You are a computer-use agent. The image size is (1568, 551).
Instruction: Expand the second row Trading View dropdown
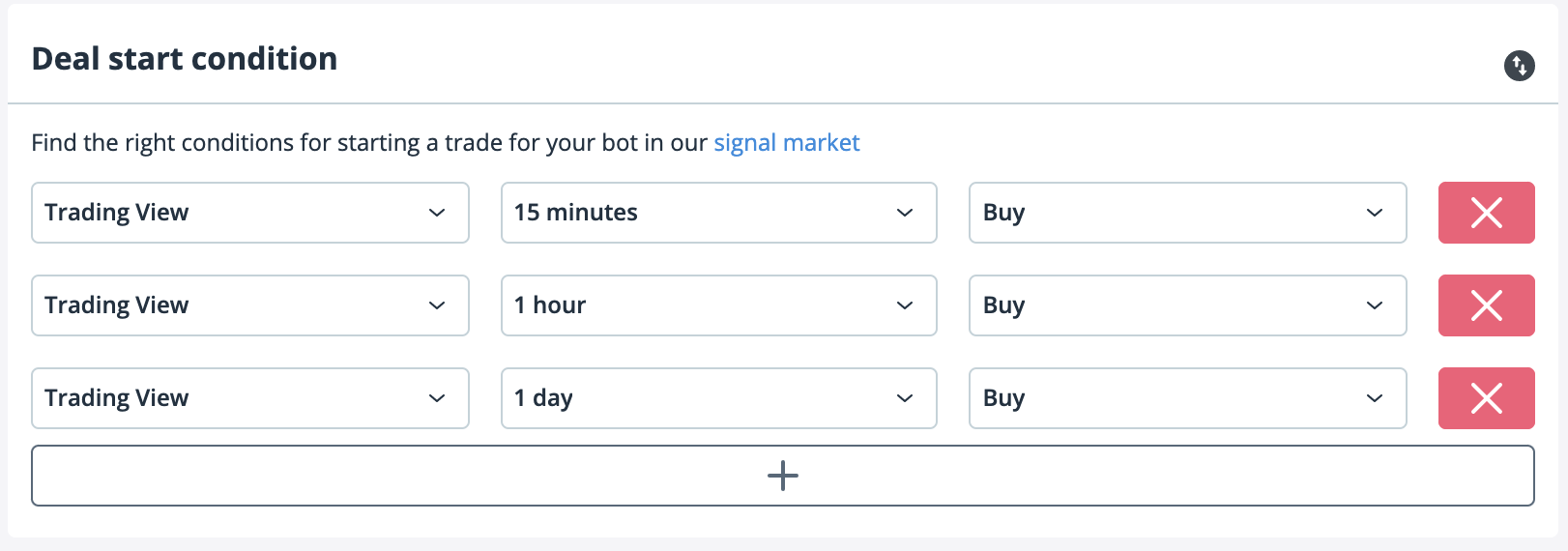[249, 305]
